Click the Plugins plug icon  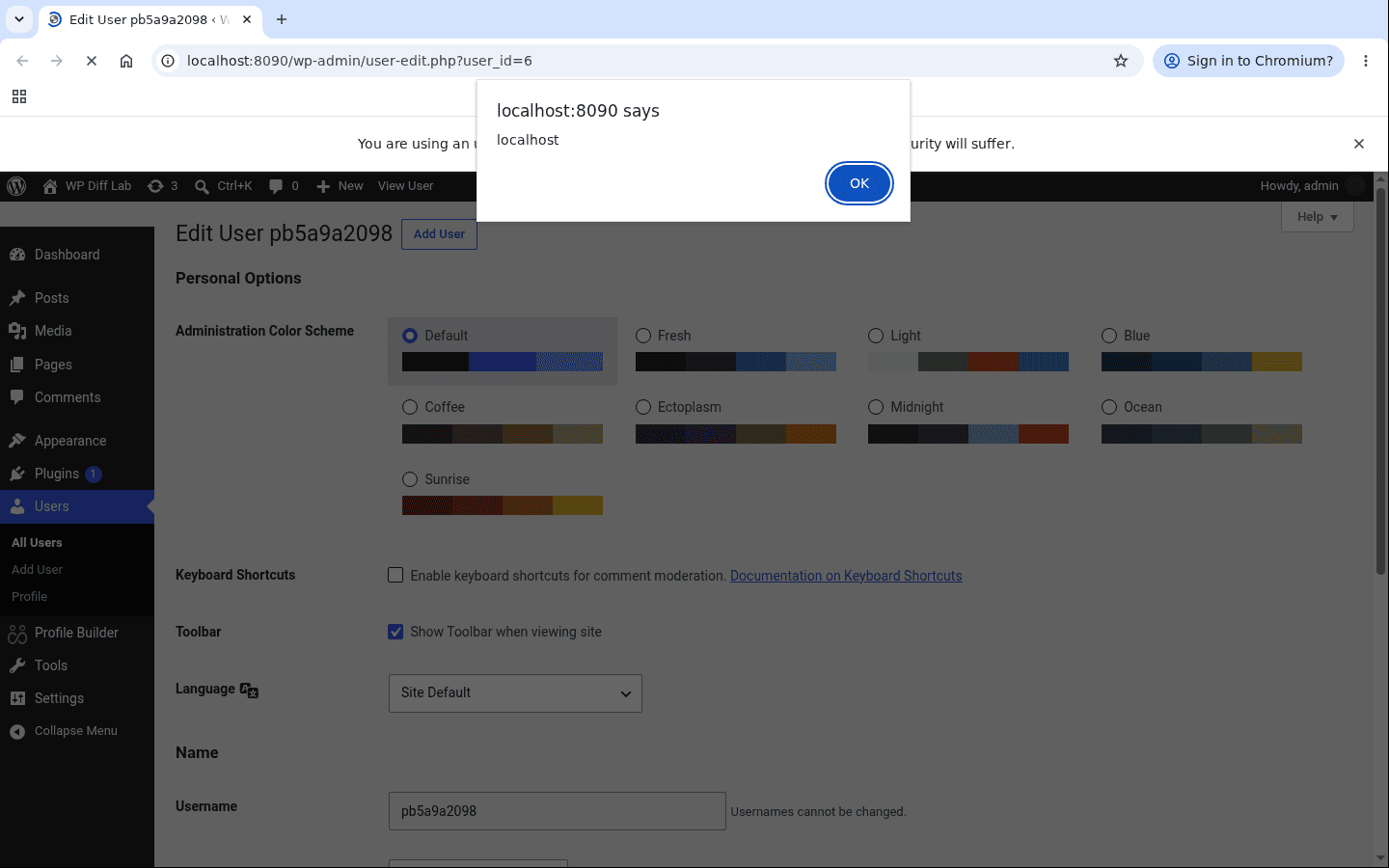(x=17, y=474)
